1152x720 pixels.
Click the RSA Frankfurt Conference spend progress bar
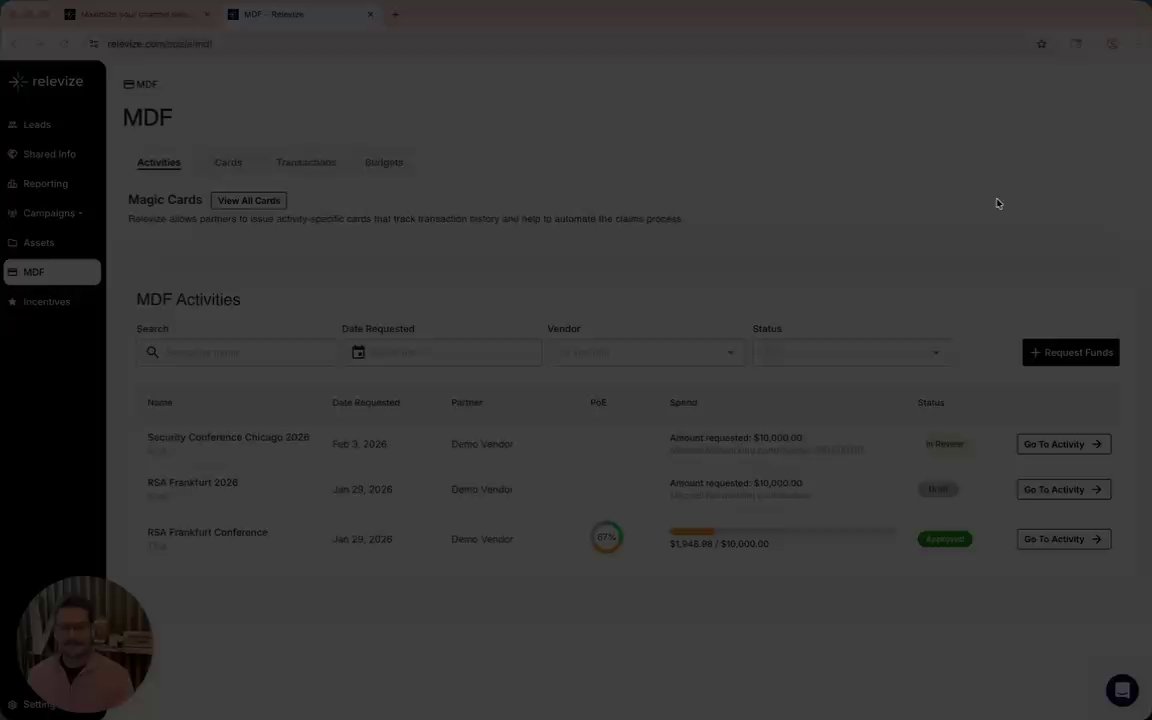(x=782, y=531)
